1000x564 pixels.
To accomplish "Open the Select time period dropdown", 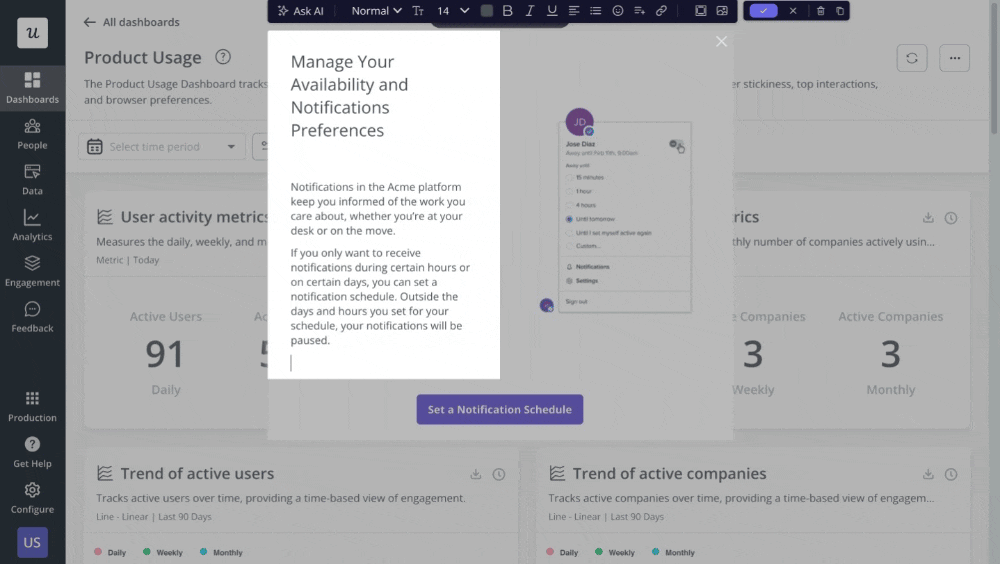I will coord(162,147).
